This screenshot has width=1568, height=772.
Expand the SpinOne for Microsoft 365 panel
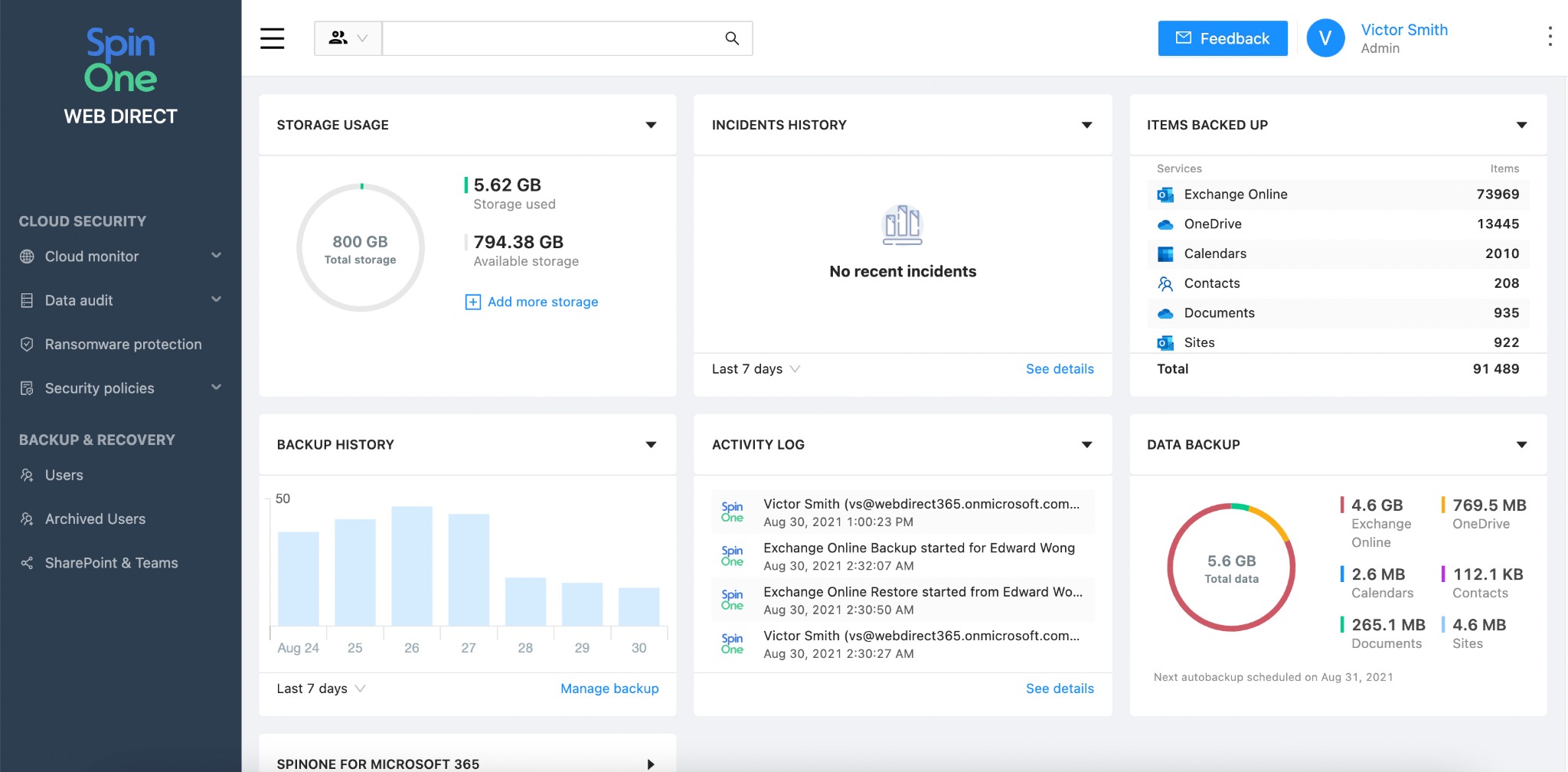click(651, 764)
